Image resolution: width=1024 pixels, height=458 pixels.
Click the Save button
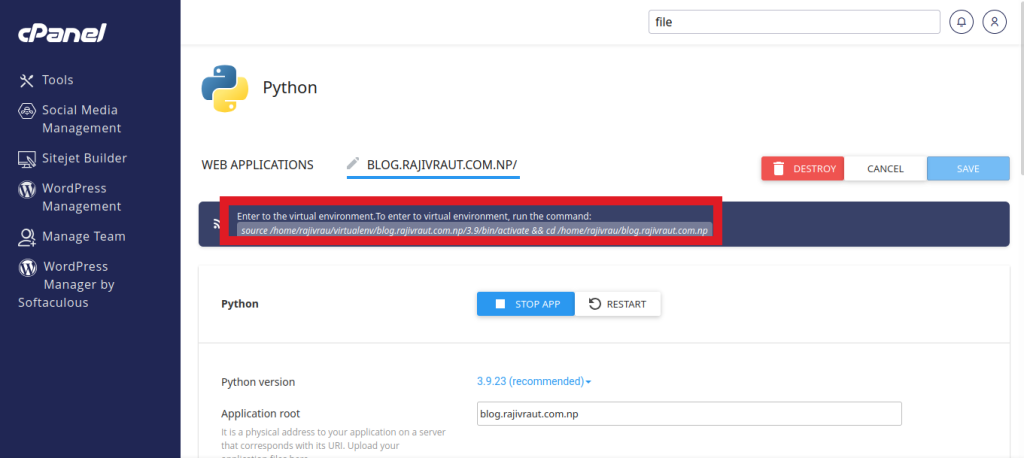click(x=968, y=169)
